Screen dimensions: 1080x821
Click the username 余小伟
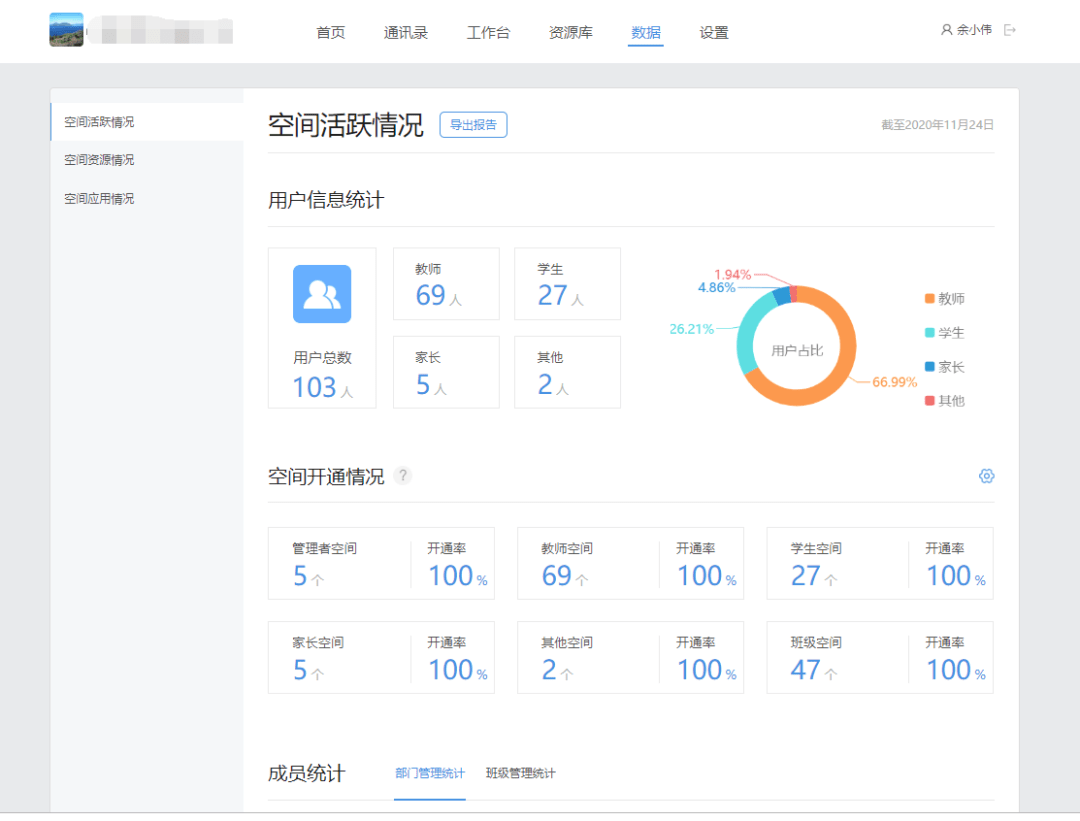tap(974, 30)
